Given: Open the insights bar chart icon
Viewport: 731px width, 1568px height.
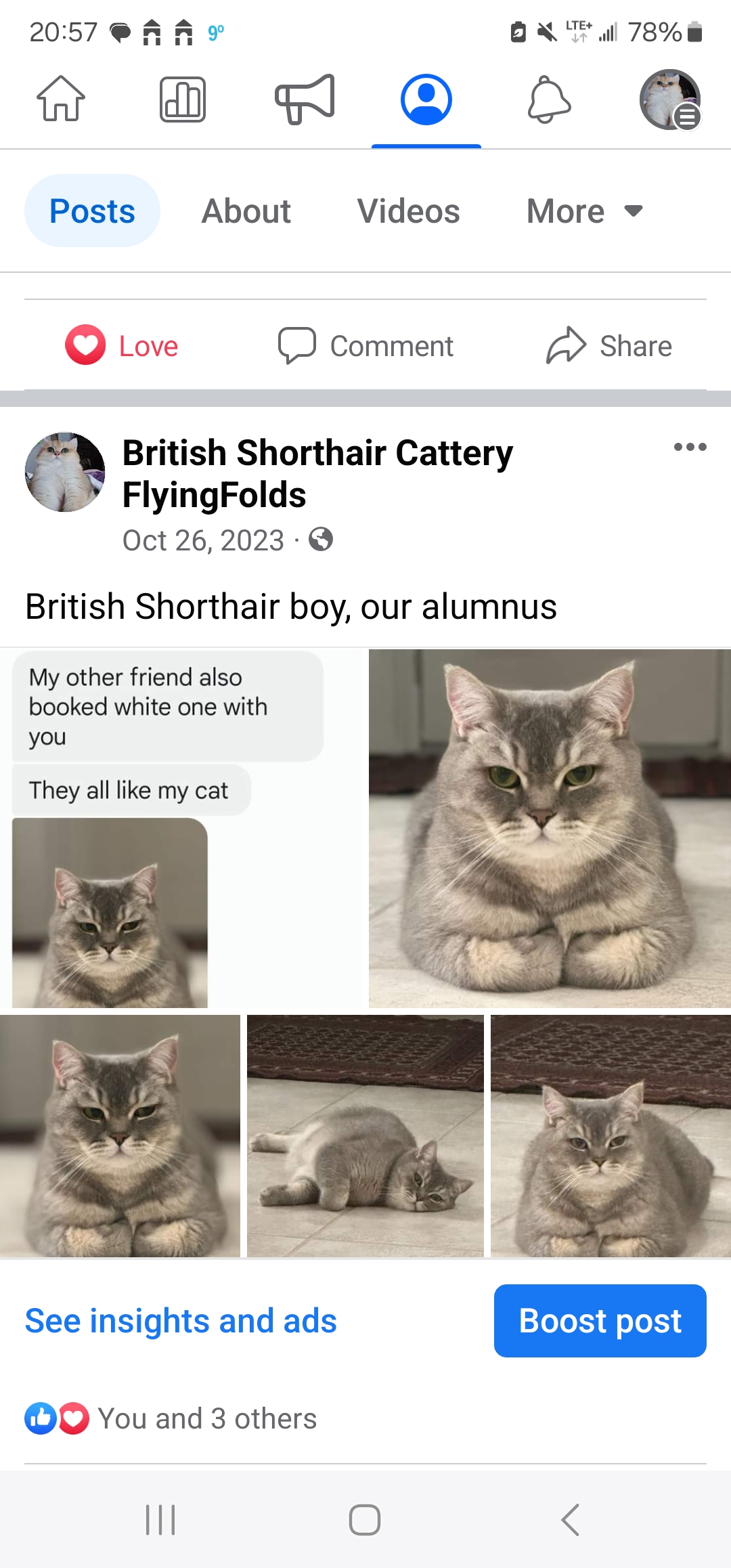Looking at the screenshot, I should tap(183, 100).
